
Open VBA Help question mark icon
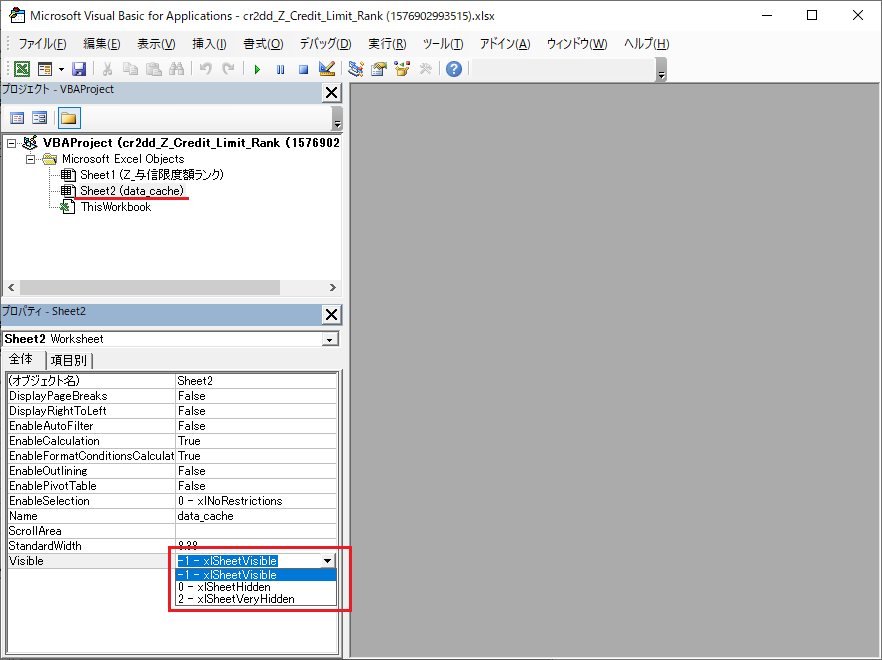point(454,69)
